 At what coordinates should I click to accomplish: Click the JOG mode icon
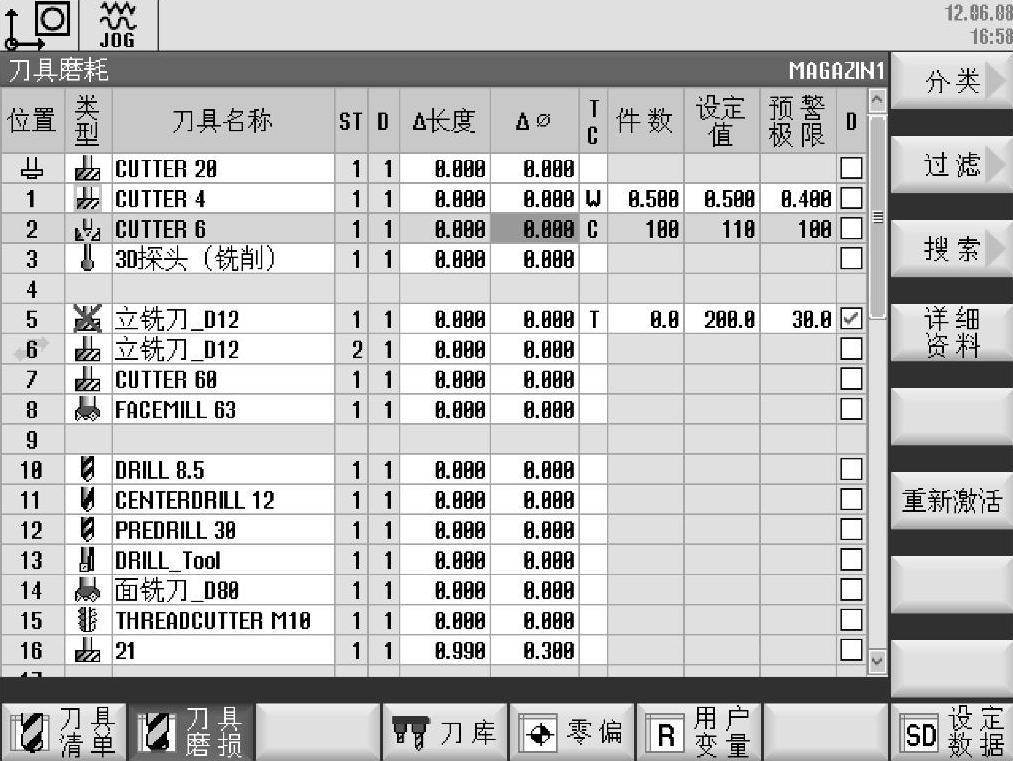(x=119, y=26)
